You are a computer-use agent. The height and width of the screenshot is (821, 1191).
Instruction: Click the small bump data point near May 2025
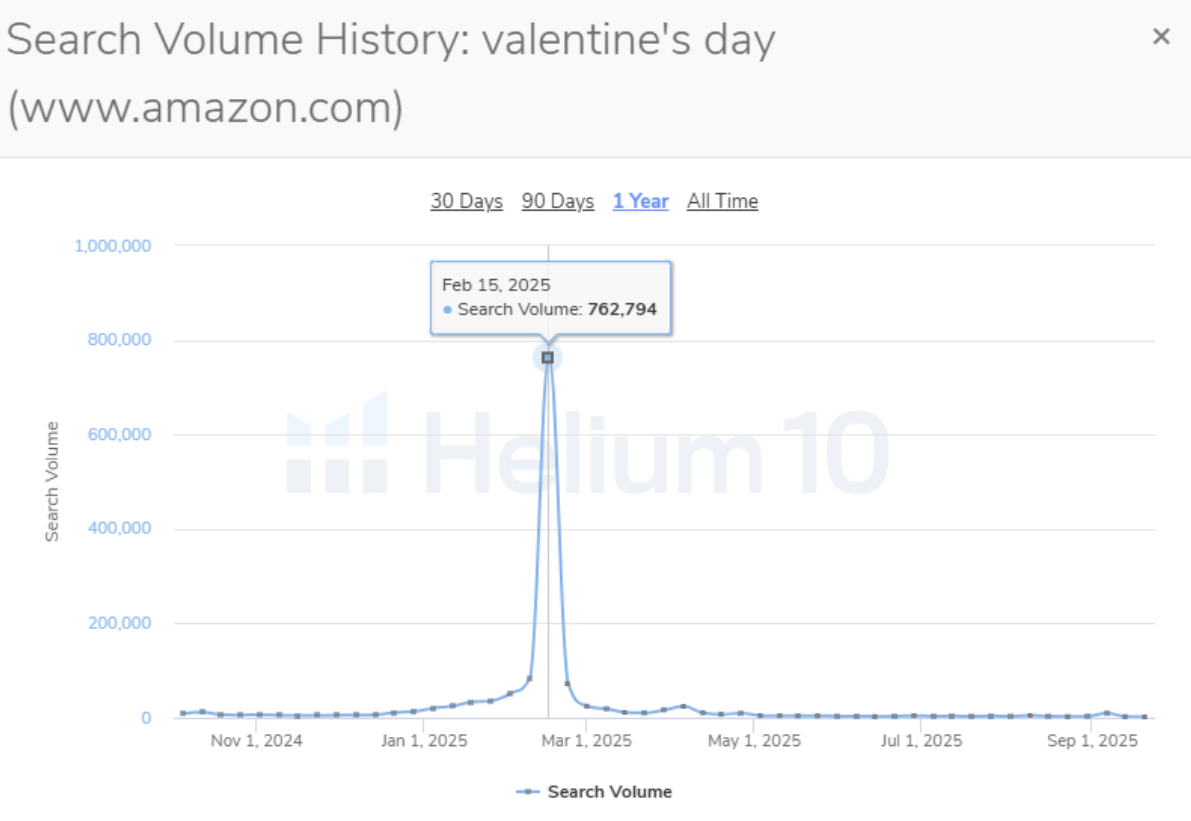coord(685,705)
